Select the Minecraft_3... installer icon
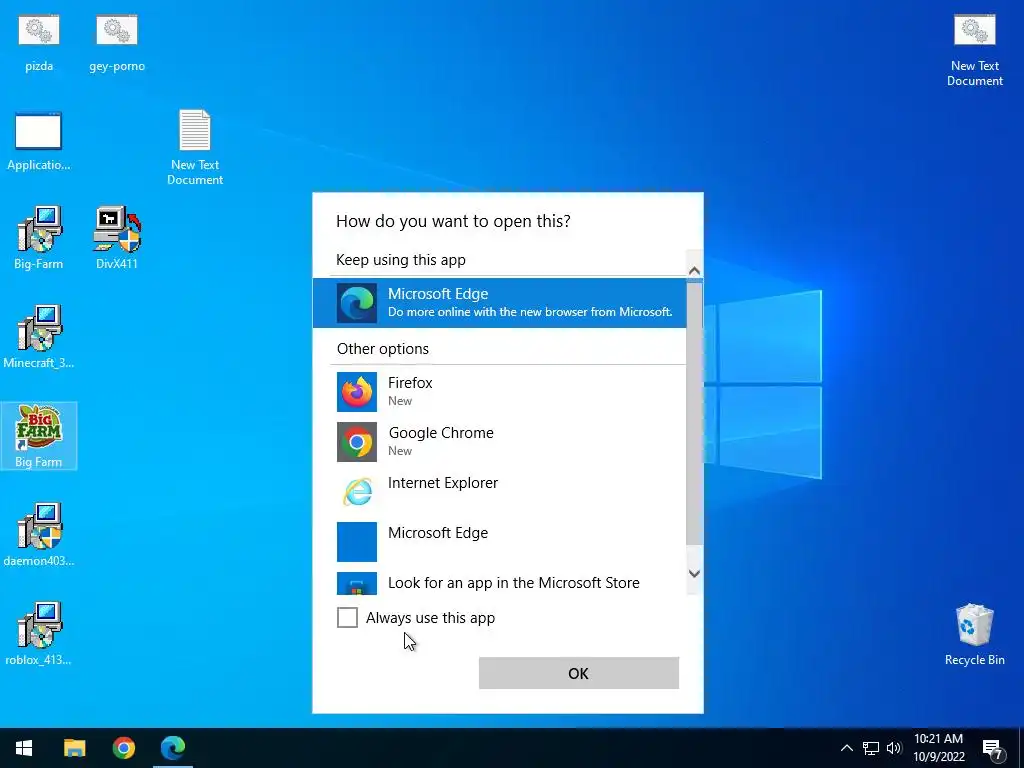 (x=39, y=337)
